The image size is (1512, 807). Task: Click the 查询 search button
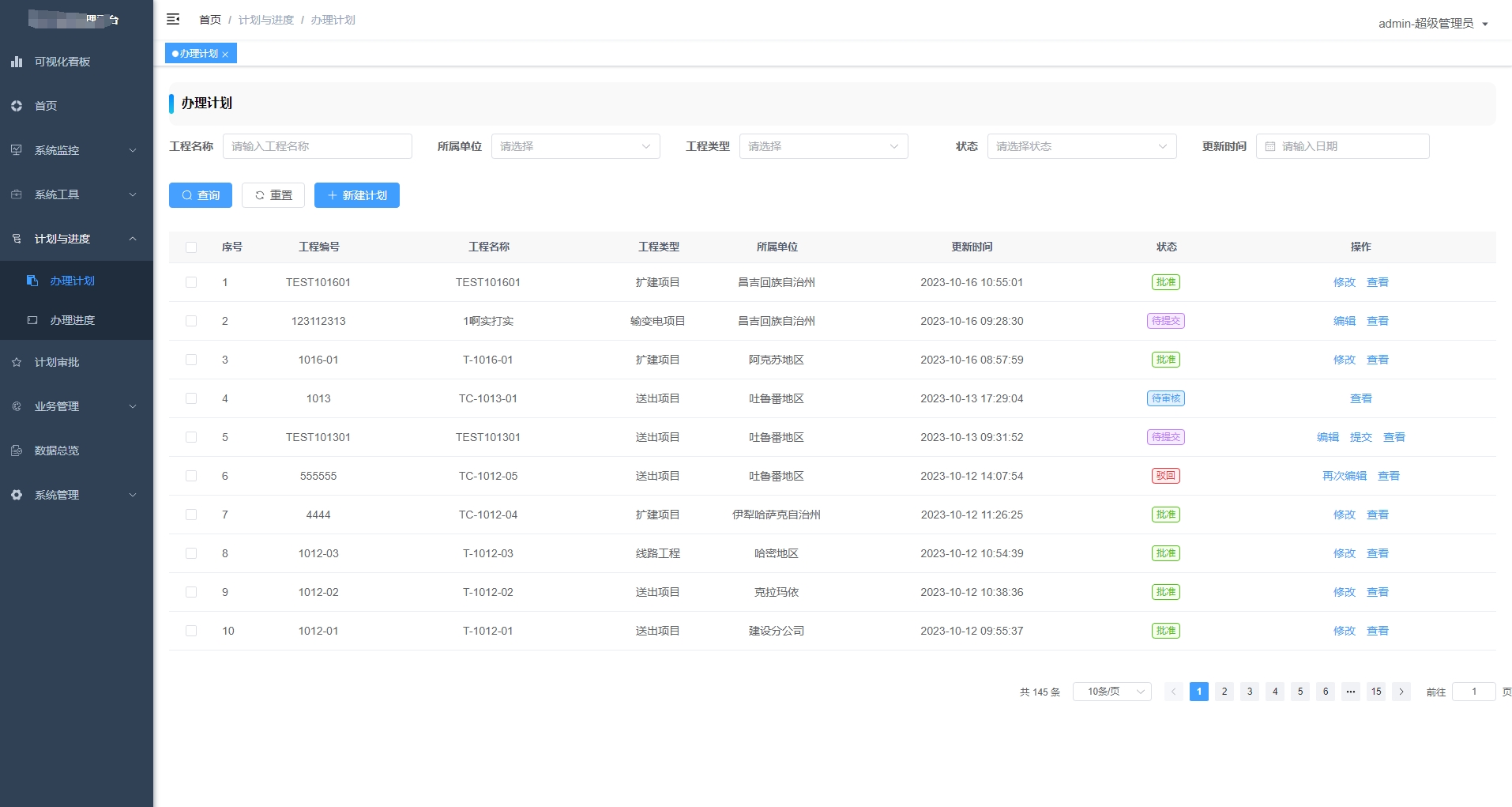pos(201,195)
